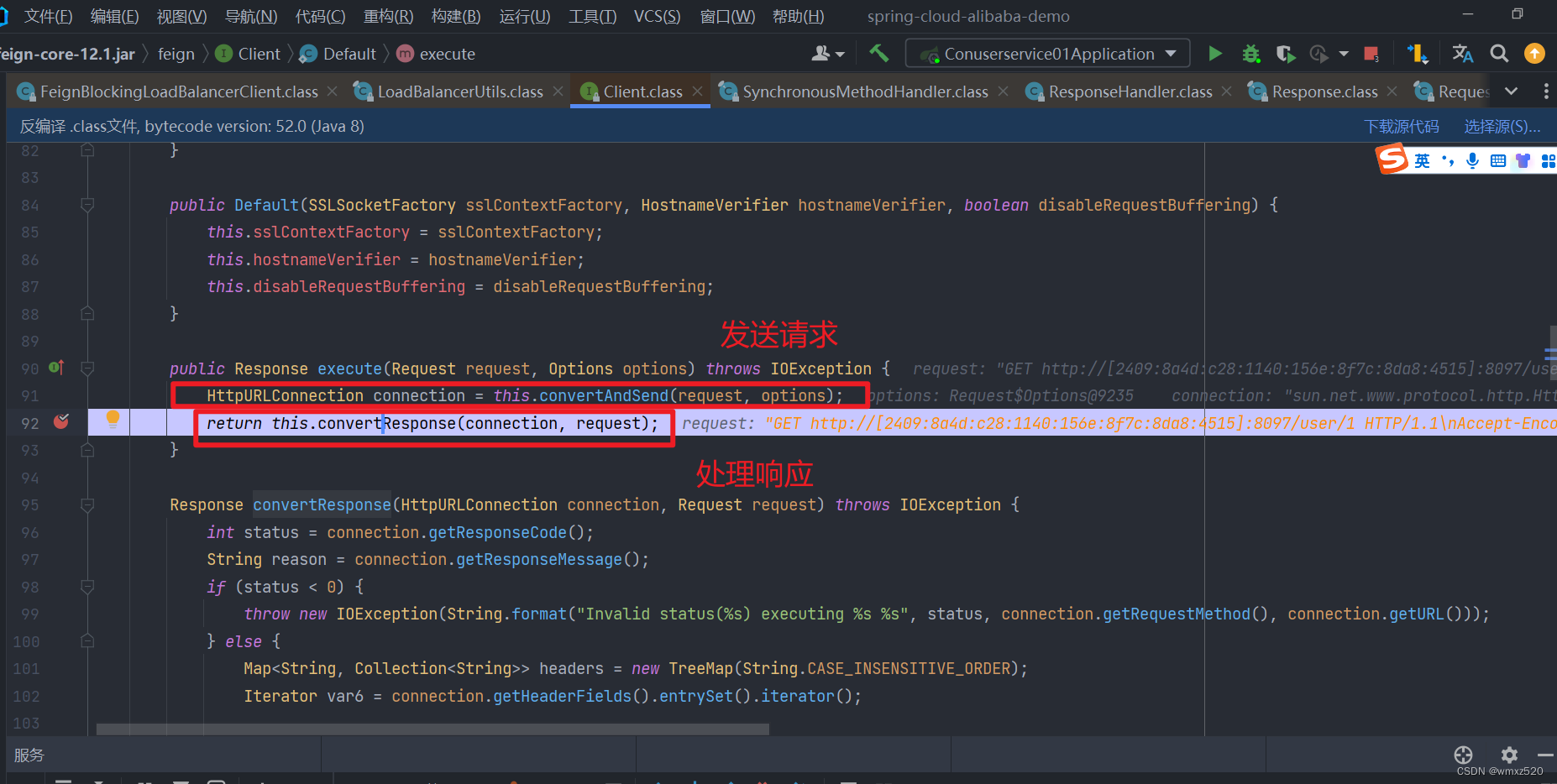Click 选择源(S)... choose sources link
This screenshot has height=784, width=1557.
click(x=1502, y=126)
